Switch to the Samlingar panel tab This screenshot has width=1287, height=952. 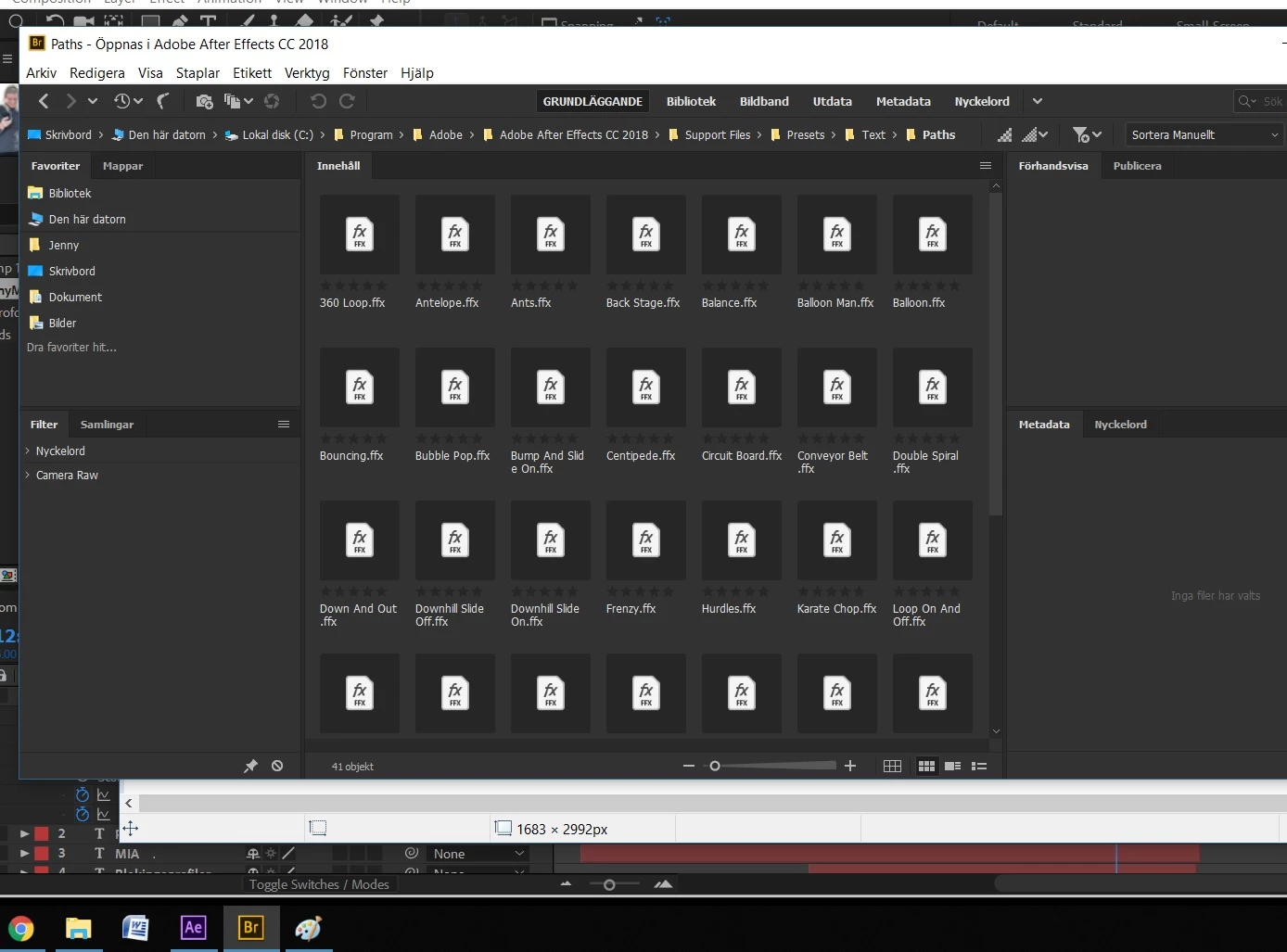[x=107, y=425]
